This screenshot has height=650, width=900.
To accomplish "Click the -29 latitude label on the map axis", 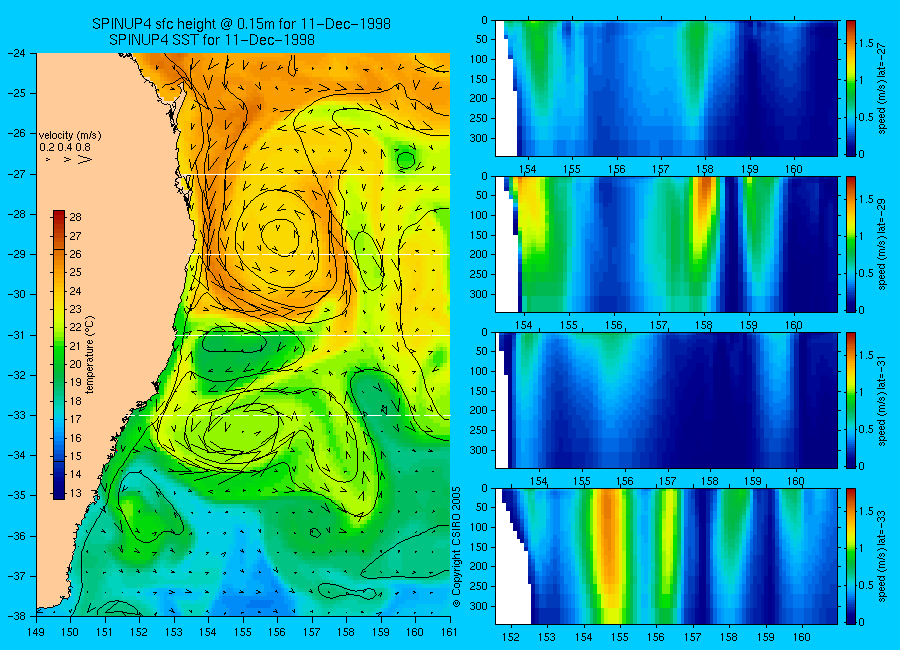I will (17, 254).
